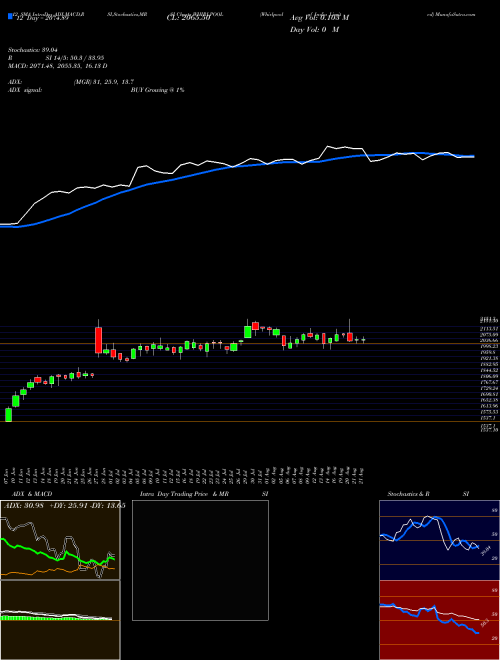Click the 'ADX signal:' label
Image resolution: width=500 pixels, height=660 pixels.
point(25,90)
